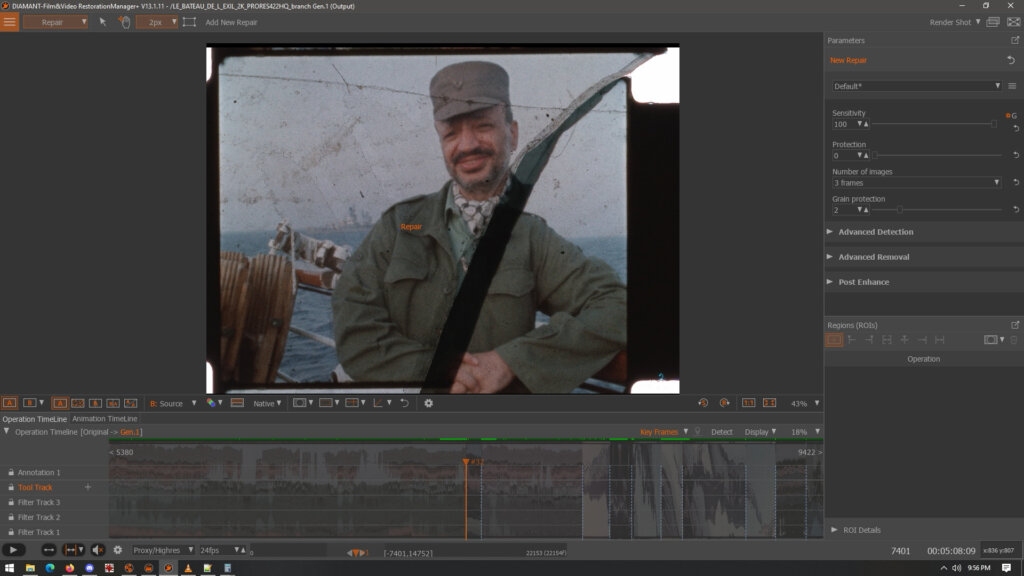Click the Sensitivity value field
This screenshot has height=576, width=1024.
click(x=843, y=124)
